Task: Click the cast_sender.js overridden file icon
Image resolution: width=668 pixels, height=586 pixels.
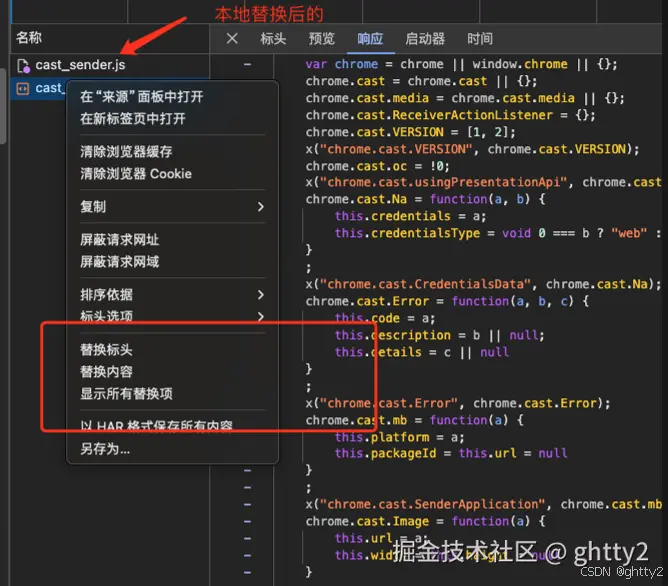Action: coord(23,66)
